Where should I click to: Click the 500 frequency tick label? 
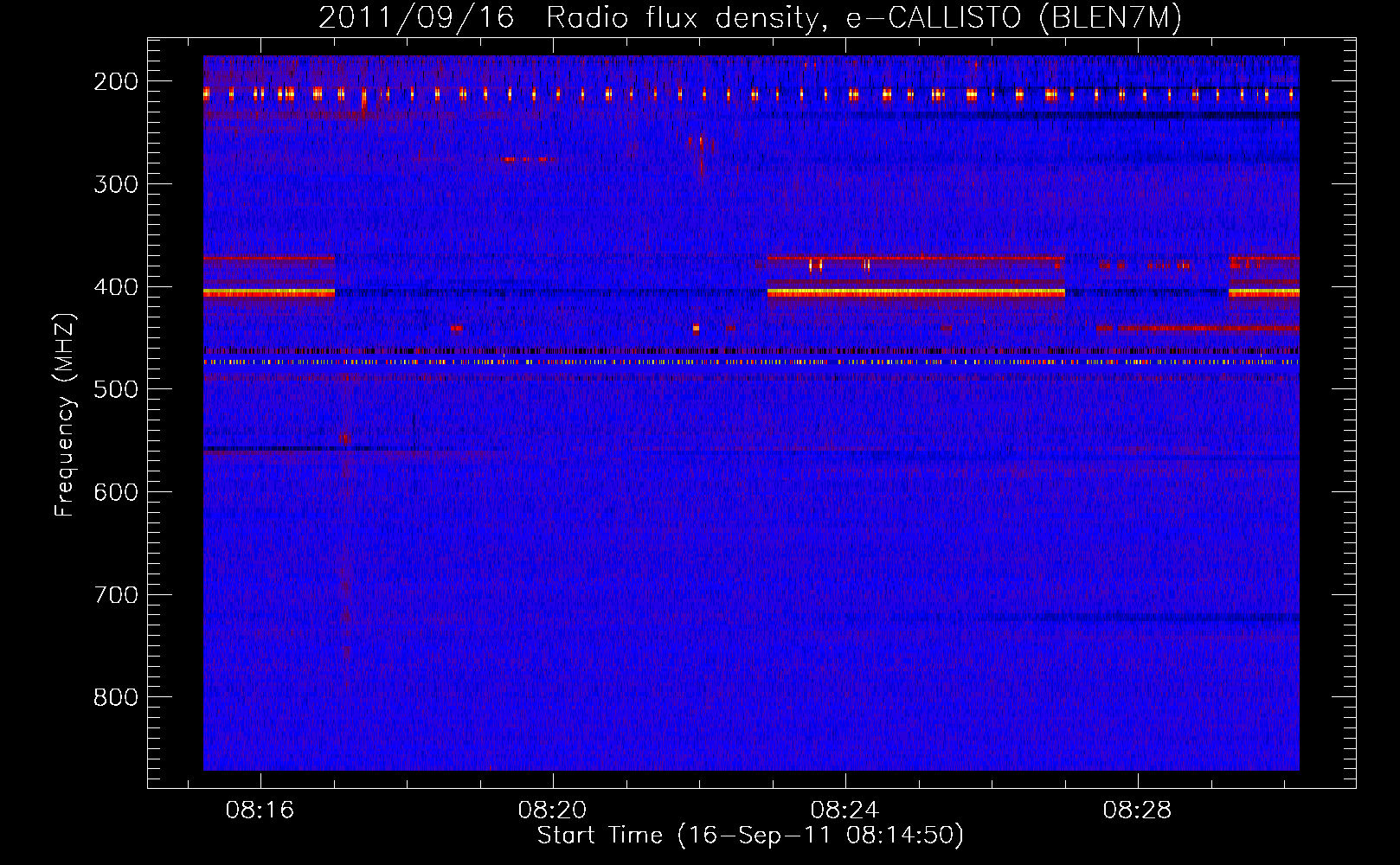coord(115,389)
